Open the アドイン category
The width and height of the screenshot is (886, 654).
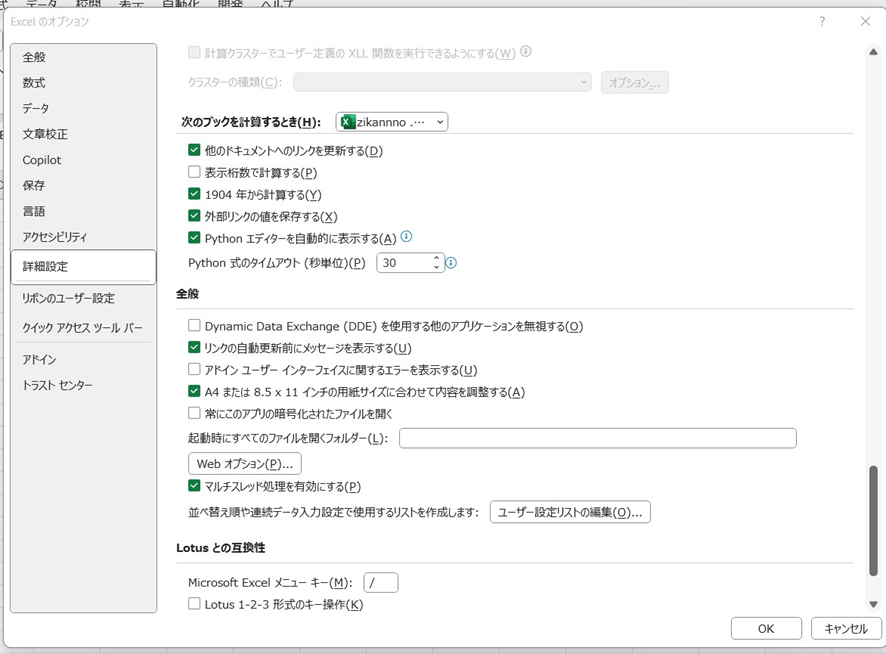pos(83,360)
